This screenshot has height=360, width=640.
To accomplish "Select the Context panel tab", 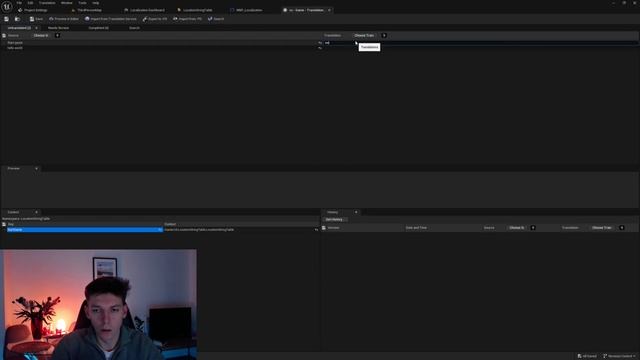I will pyautogui.click(x=13, y=212).
